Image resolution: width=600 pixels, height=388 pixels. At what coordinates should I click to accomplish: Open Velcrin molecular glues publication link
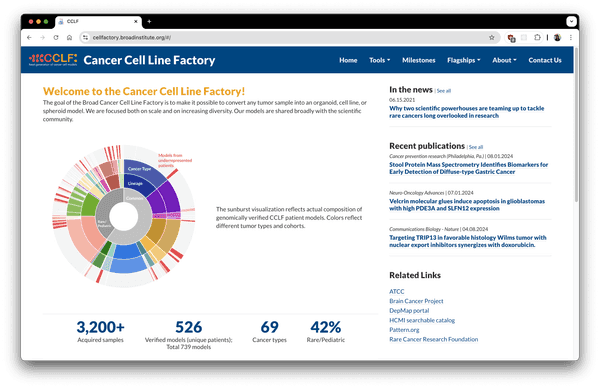pyautogui.click(x=467, y=205)
